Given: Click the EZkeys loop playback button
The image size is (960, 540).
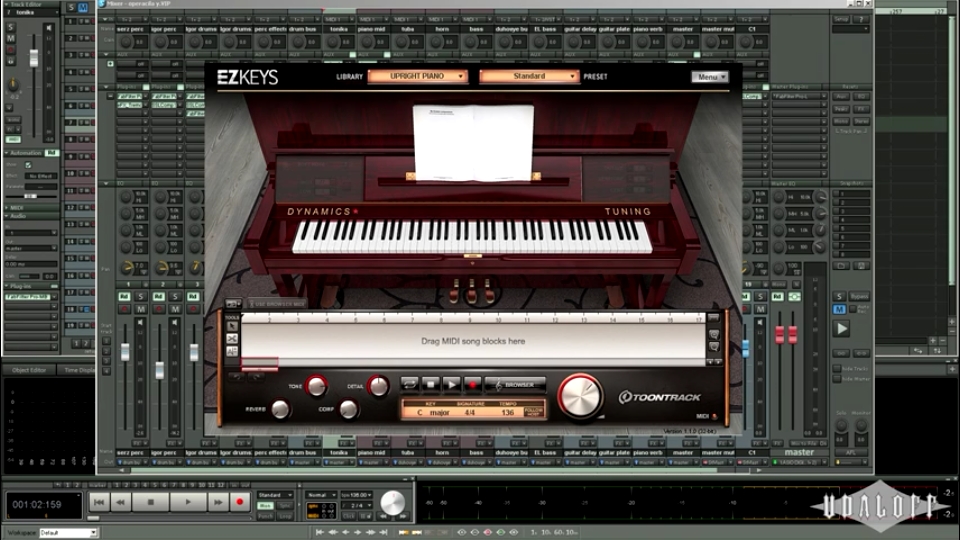Looking at the screenshot, I should point(409,384).
